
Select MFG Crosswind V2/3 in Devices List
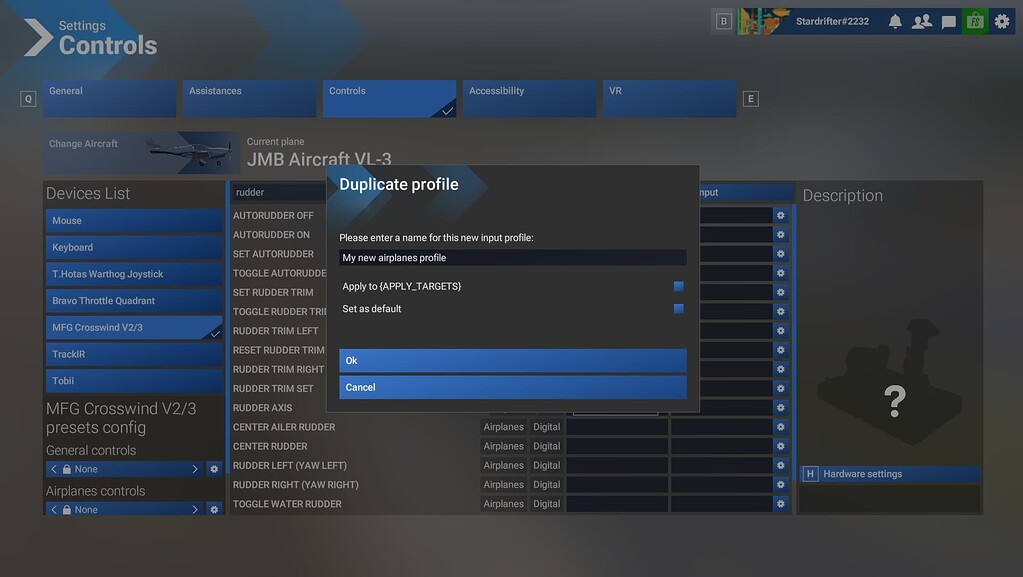coord(134,326)
